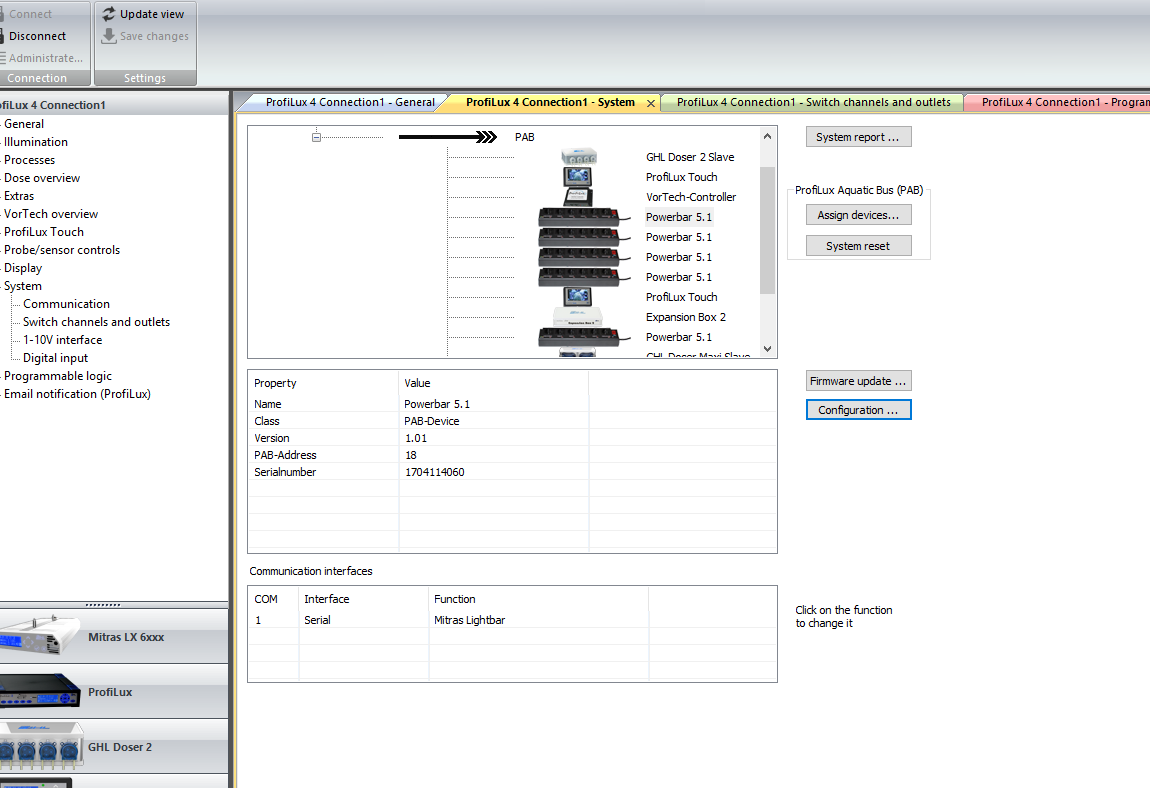Click the Administrate toolbar item

click(44, 58)
